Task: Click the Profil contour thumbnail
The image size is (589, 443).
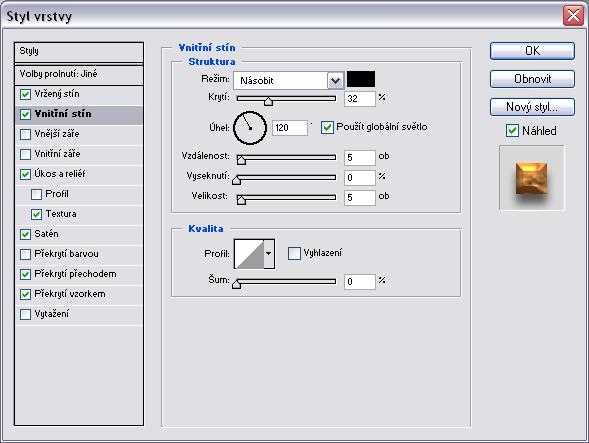Action: click(249, 254)
